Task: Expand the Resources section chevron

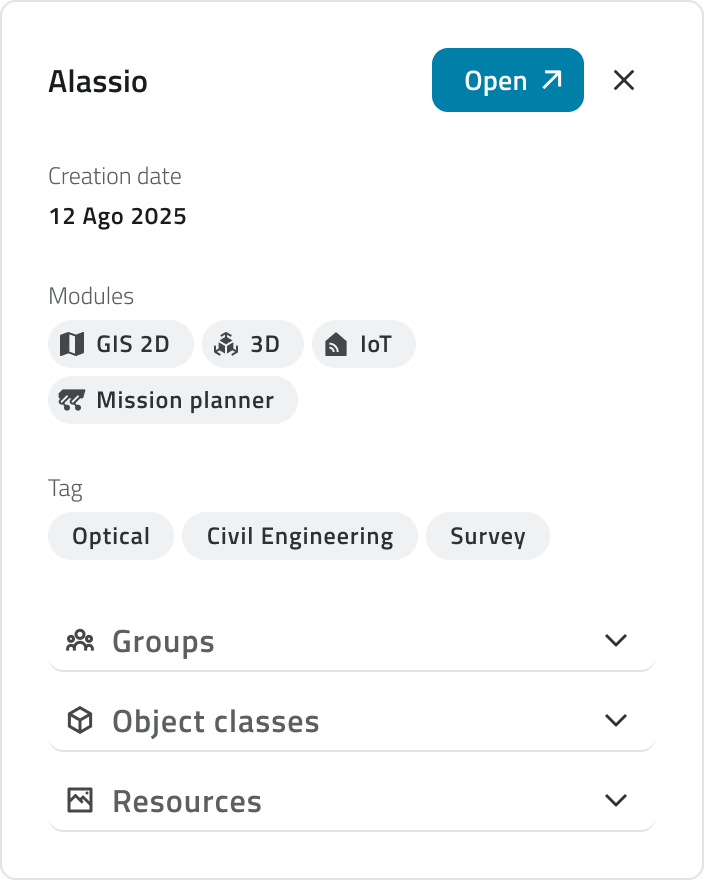Action: [x=616, y=800]
